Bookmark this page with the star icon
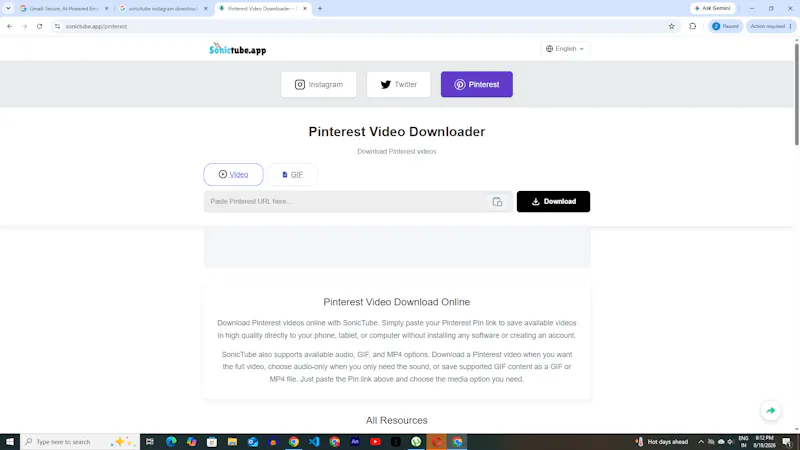The image size is (800, 450). click(x=671, y=26)
